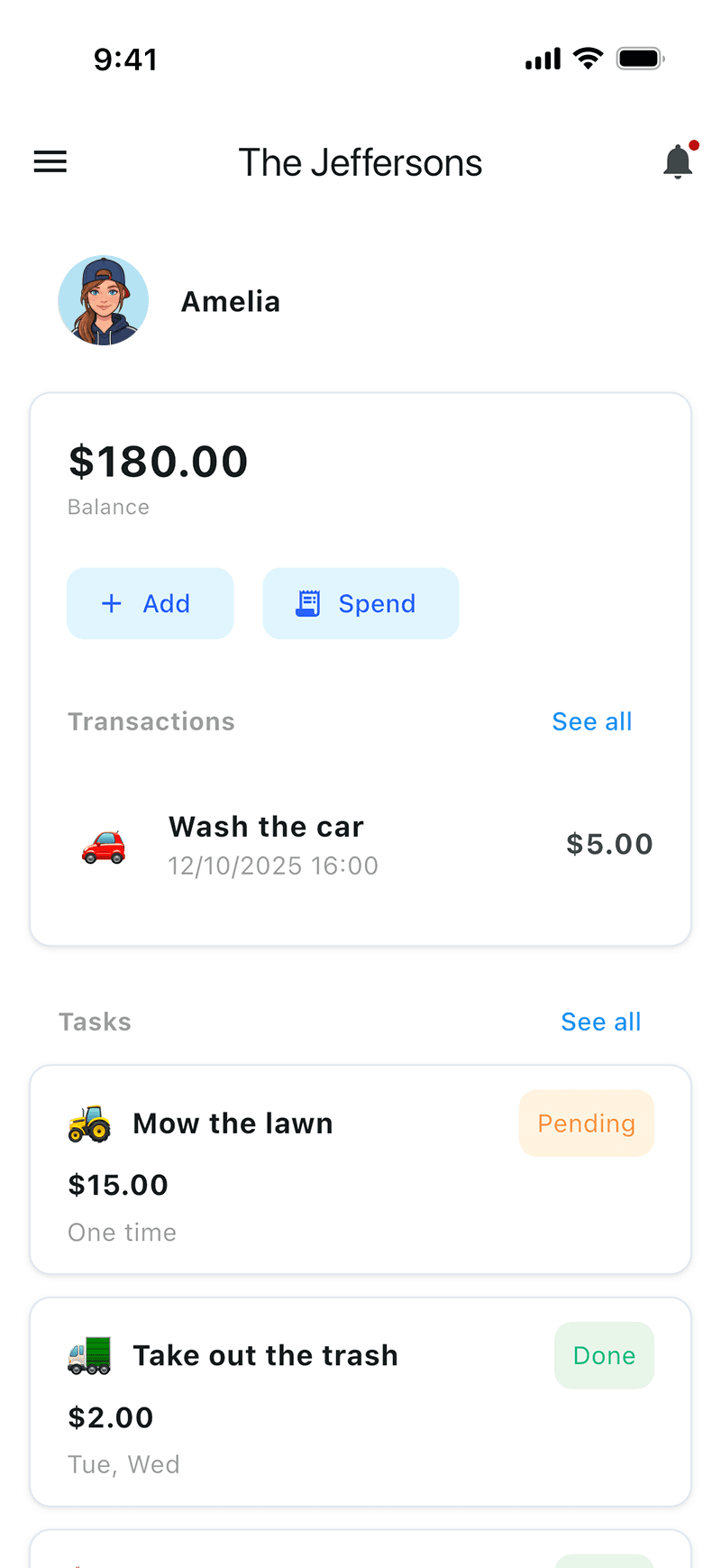
Task: Tap the Done status badge
Action: 604,1355
